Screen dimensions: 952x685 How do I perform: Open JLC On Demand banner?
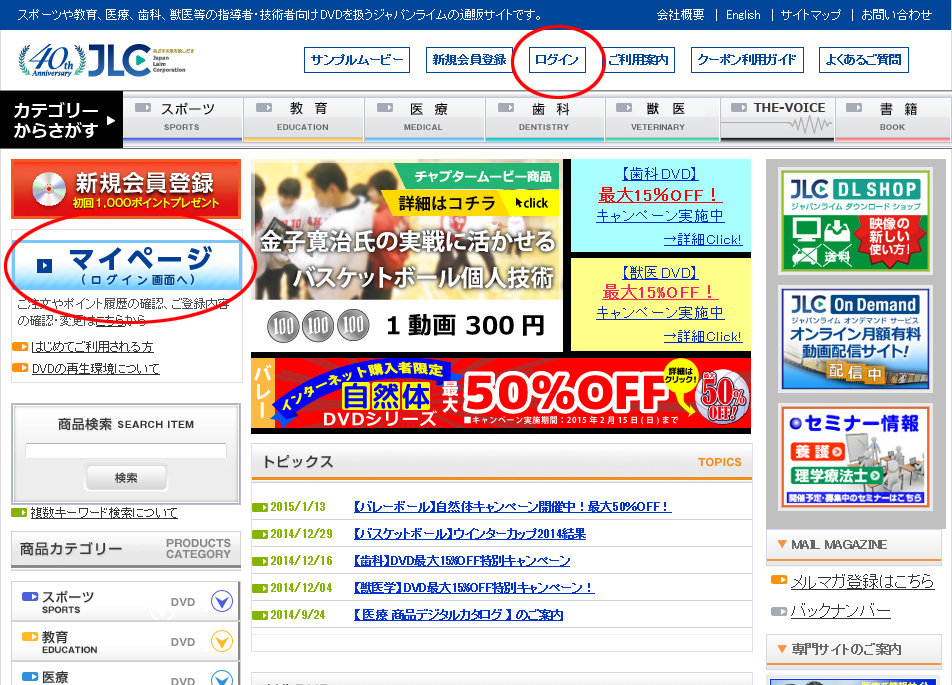point(855,338)
